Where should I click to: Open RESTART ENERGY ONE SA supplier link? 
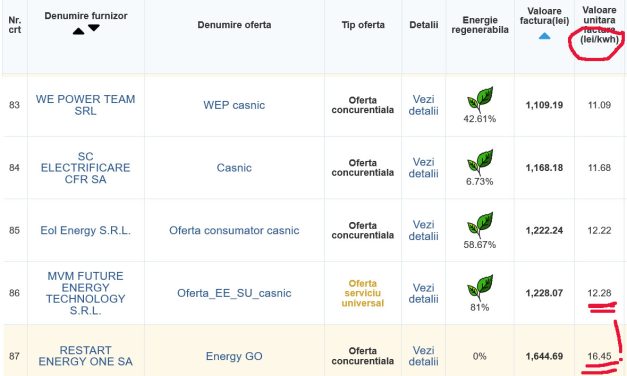click(x=86, y=356)
